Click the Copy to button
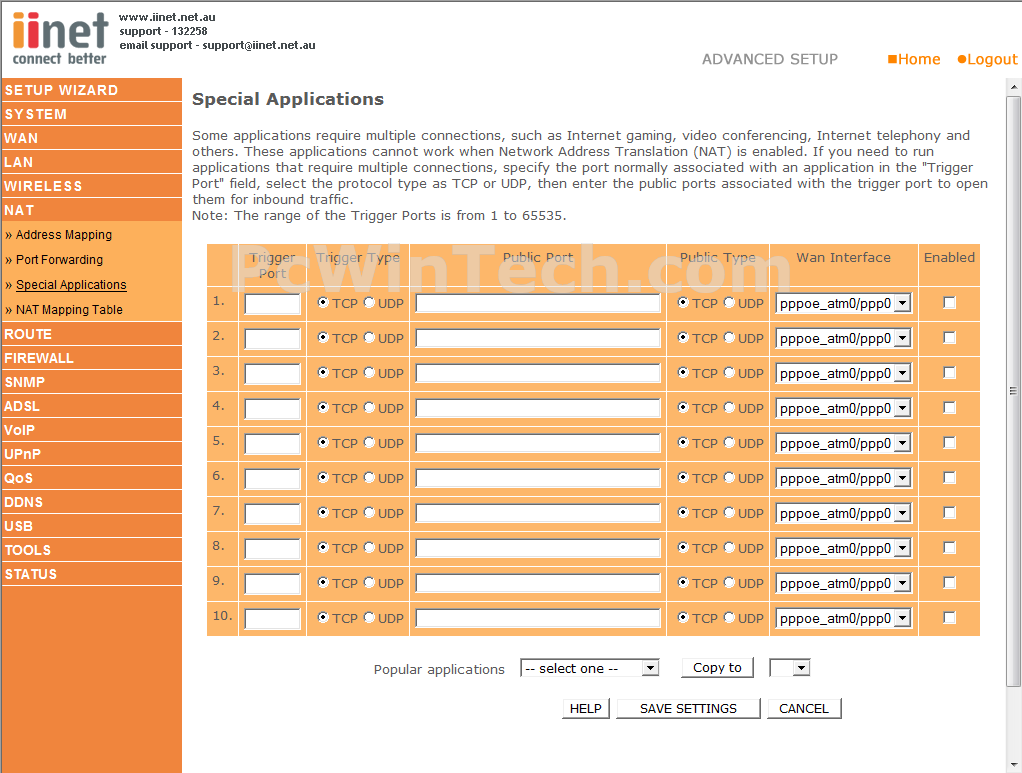1022x773 pixels. pos(717,667)
